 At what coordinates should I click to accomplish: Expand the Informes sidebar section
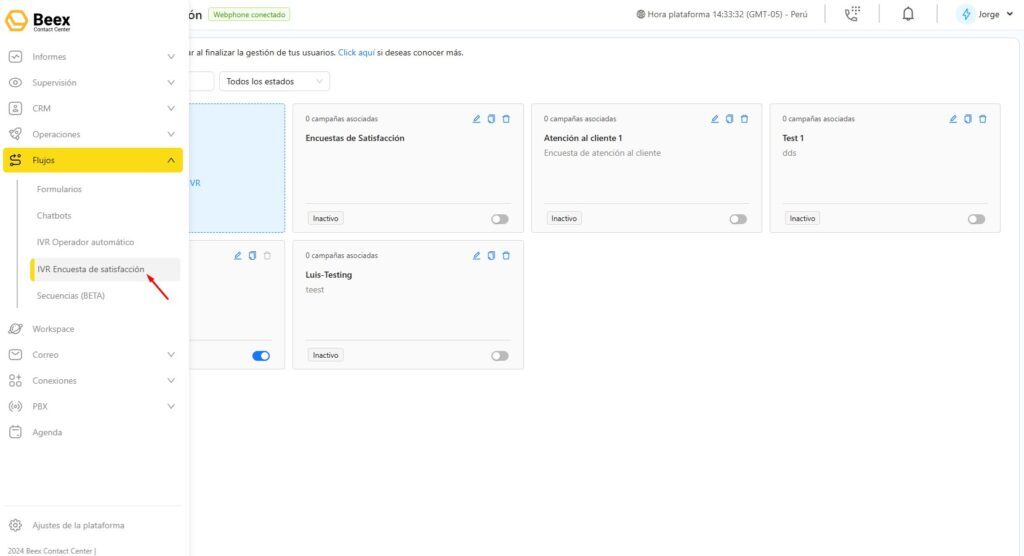coord(92,57)
